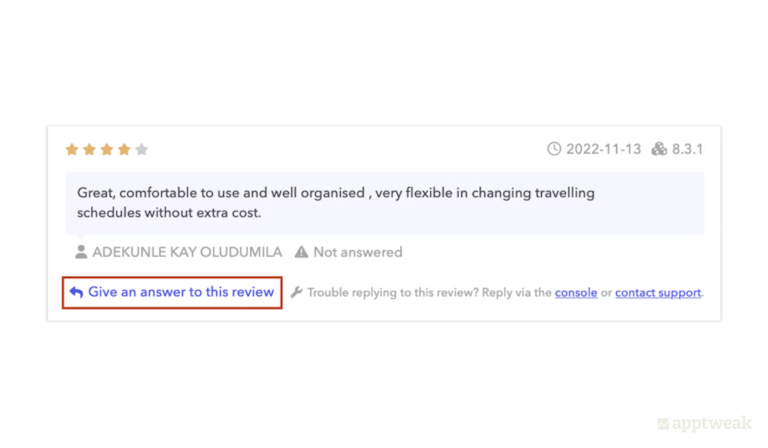Click the fourth orange rating star
Viewport: 768px width, 448px height.
click(x=124, y=150)
